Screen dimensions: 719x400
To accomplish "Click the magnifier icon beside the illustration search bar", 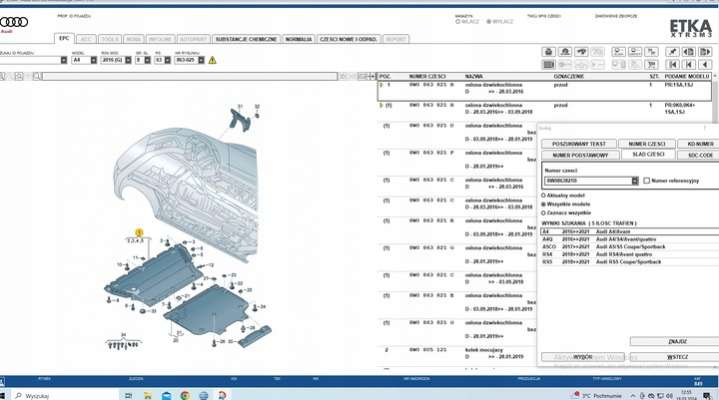I will [x=36, y=76].
